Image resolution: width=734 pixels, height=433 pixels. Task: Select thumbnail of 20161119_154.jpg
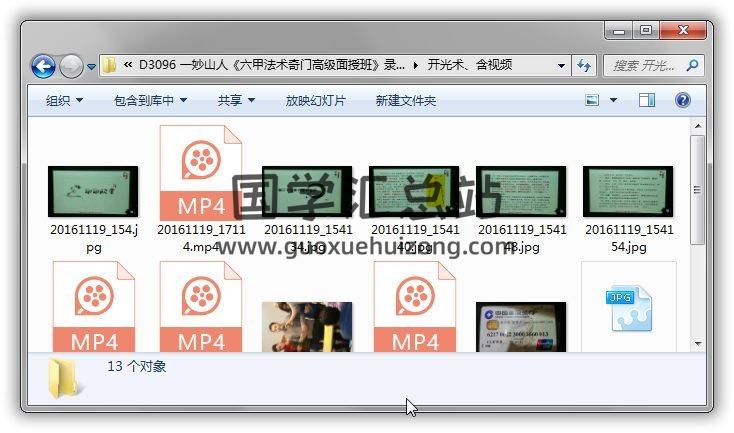pos(93,191)
